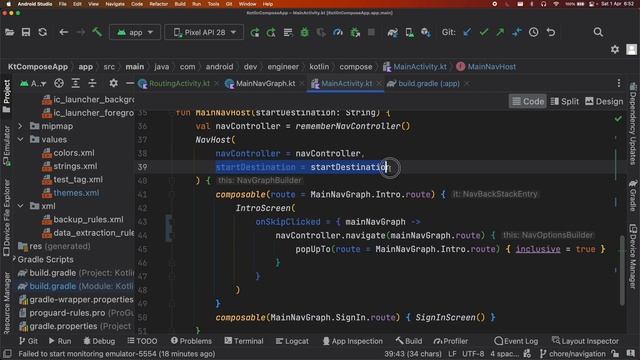Viewport: 640px width, 360px height.
Task: Switch to RoutingActivity.kt tab
Action: pyautogui.click(x=179, y=83)
